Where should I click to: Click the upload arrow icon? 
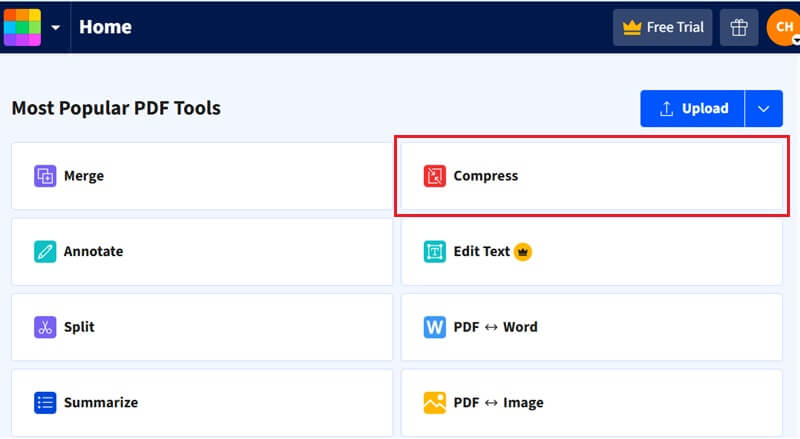(666, 108)
